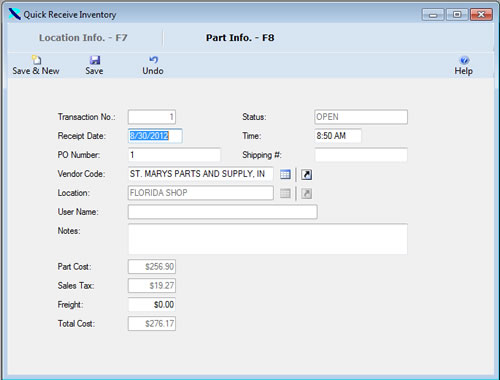The height and width of the screenshot is (380, 500).
Task: Click the Sales Tax field
Action: coord(152,286)
